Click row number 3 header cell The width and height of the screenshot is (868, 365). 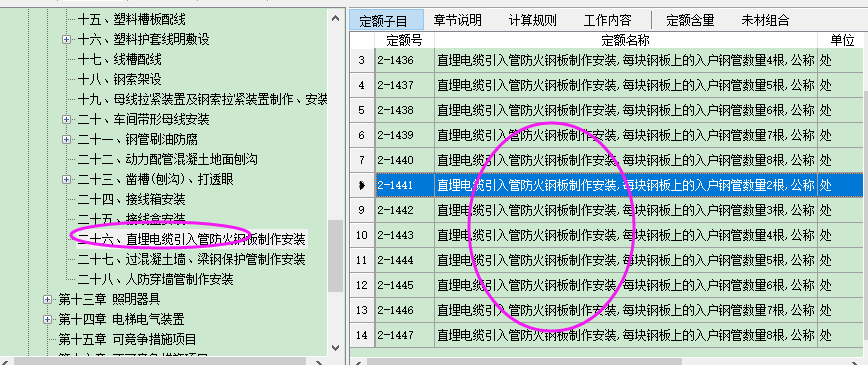(x=362, y=60)
